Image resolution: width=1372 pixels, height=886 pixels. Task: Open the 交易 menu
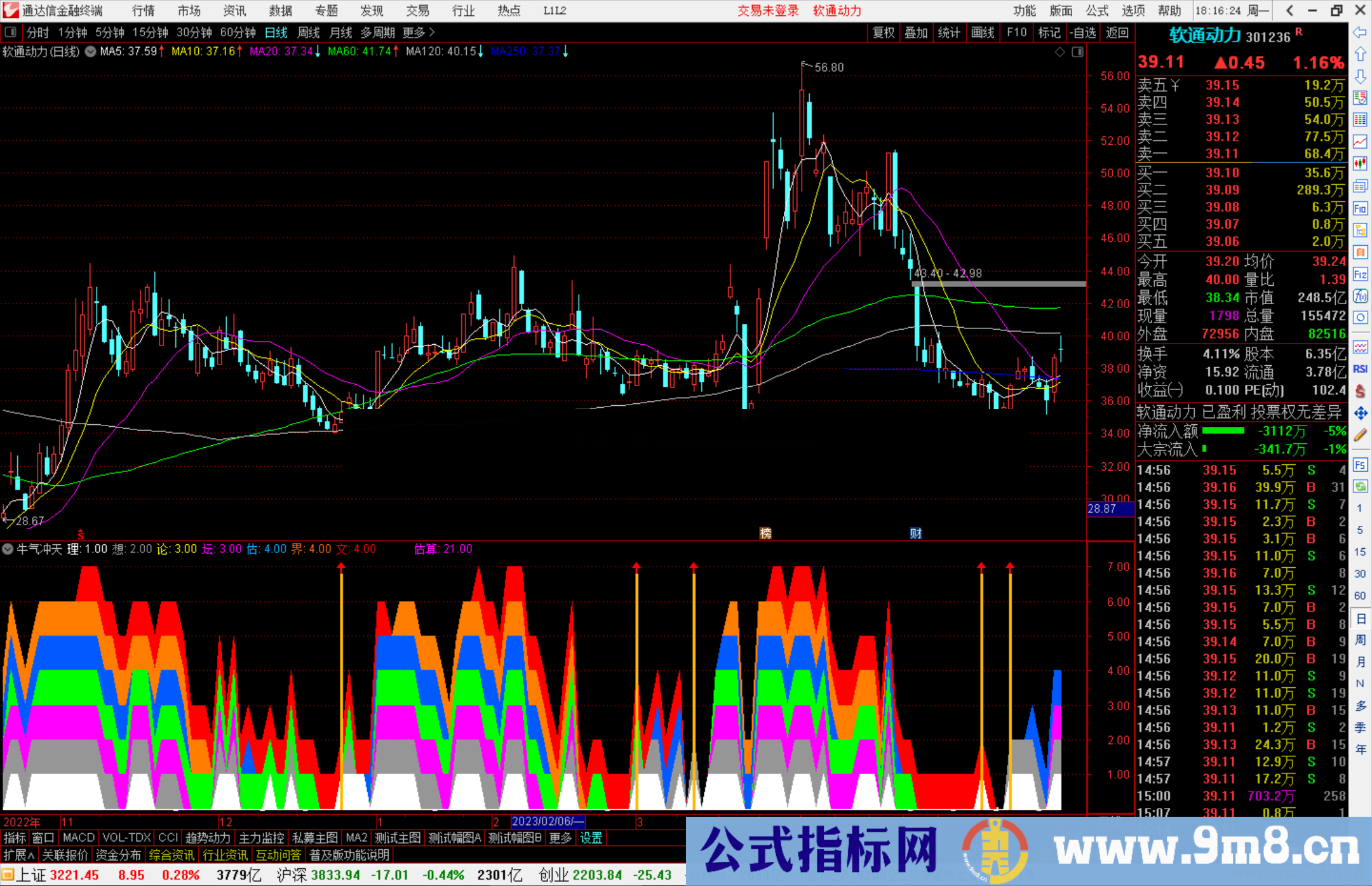click(417, 10)
